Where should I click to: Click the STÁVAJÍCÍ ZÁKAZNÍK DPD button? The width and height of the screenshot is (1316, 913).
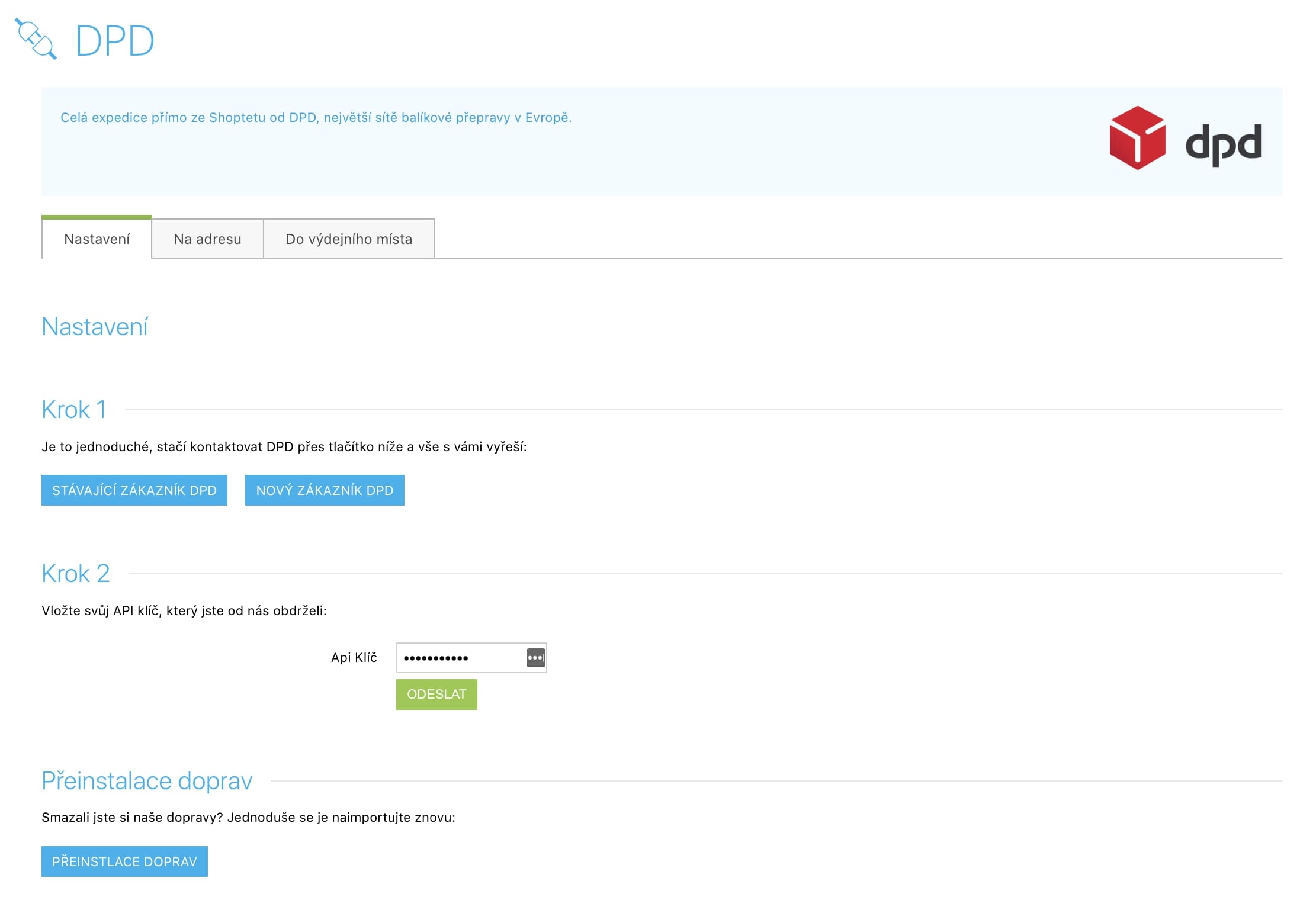point(134,490)
